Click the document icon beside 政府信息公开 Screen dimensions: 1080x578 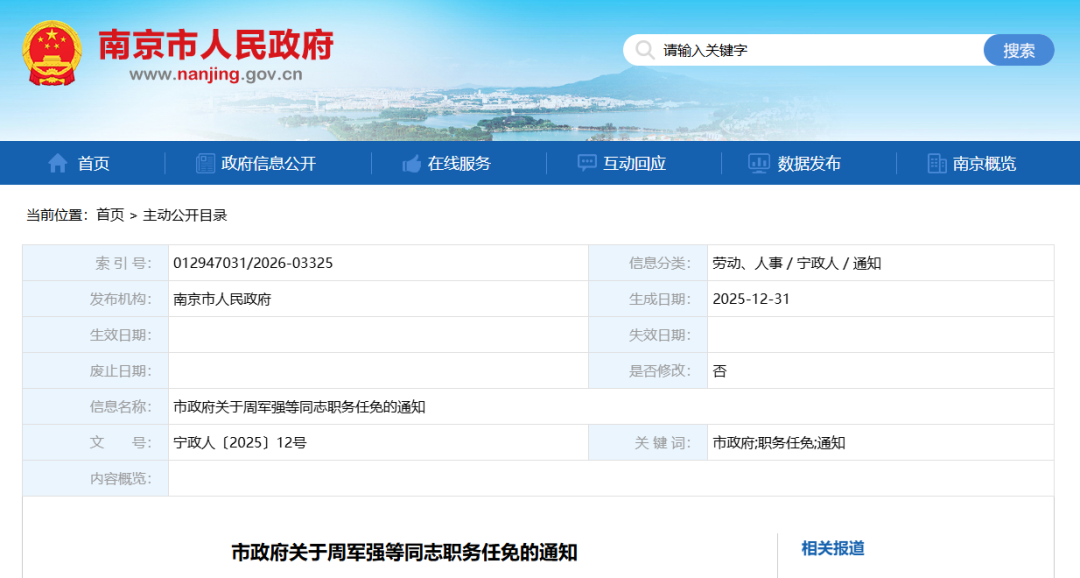coord(205,163)
